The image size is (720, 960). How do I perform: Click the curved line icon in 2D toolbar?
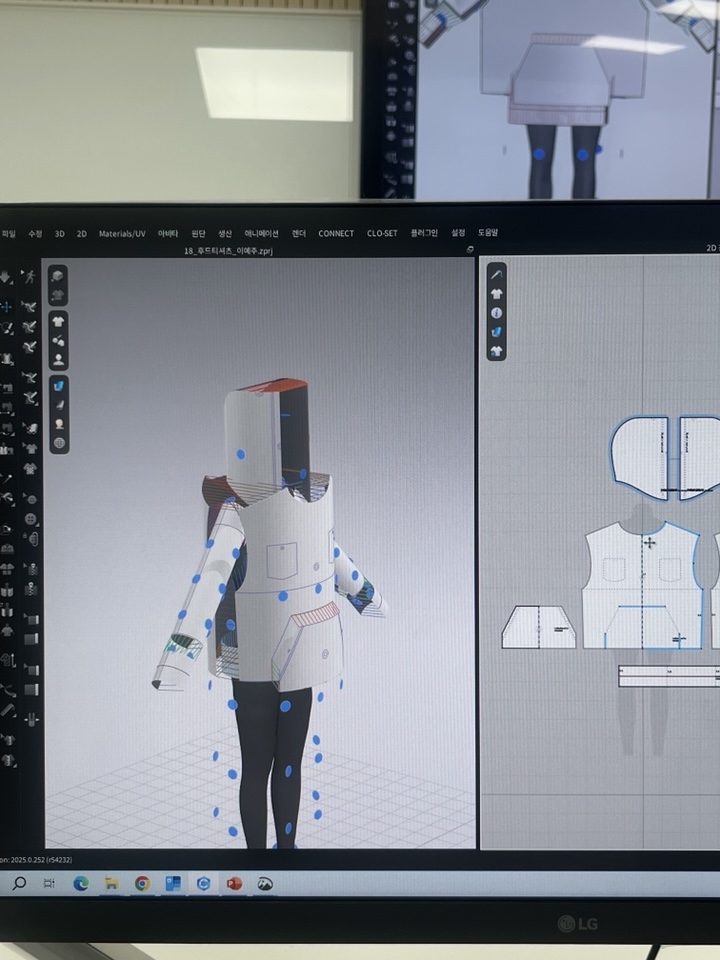pos(497,274)
